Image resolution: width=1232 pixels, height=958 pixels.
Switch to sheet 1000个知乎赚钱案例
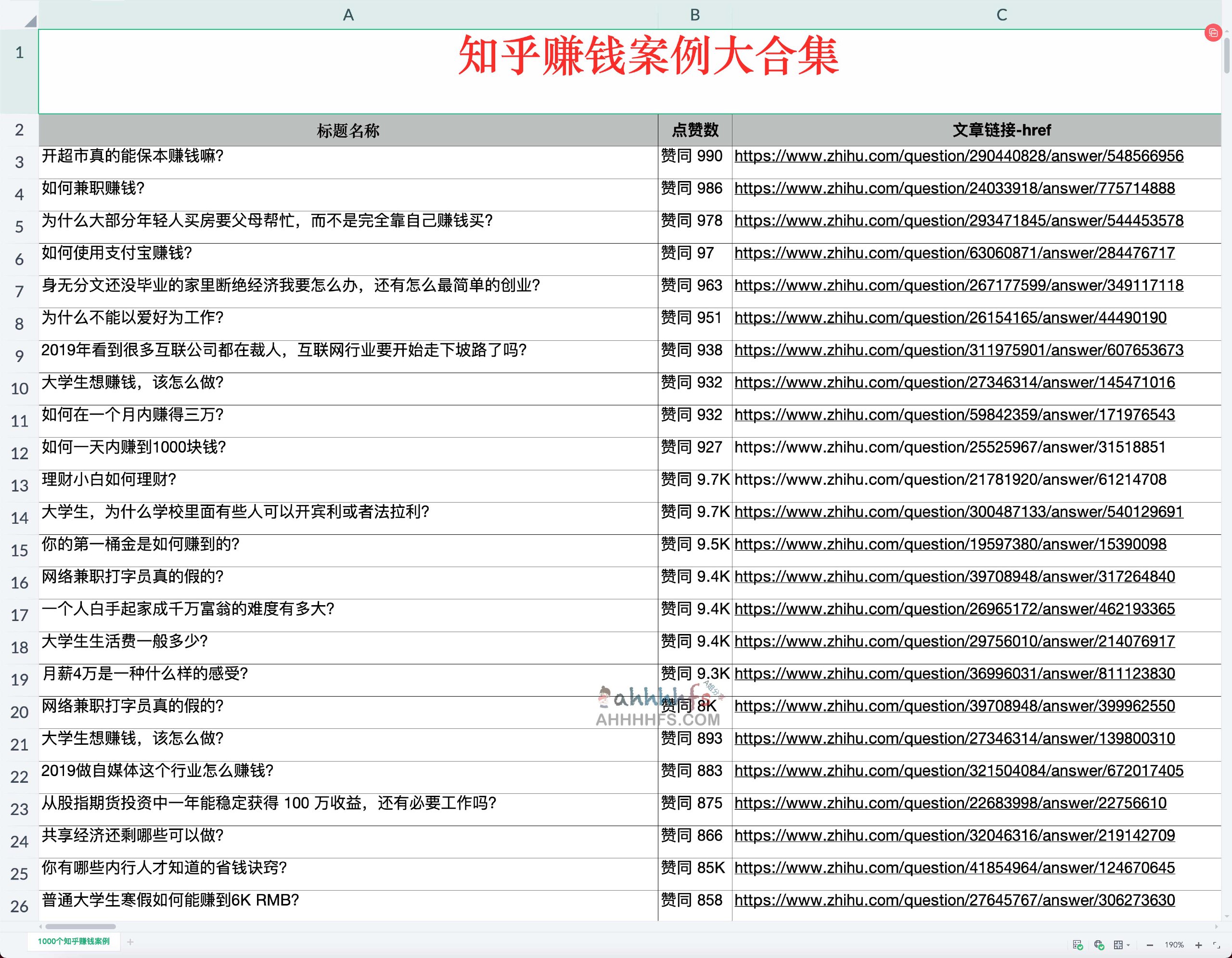pos(73,942)
